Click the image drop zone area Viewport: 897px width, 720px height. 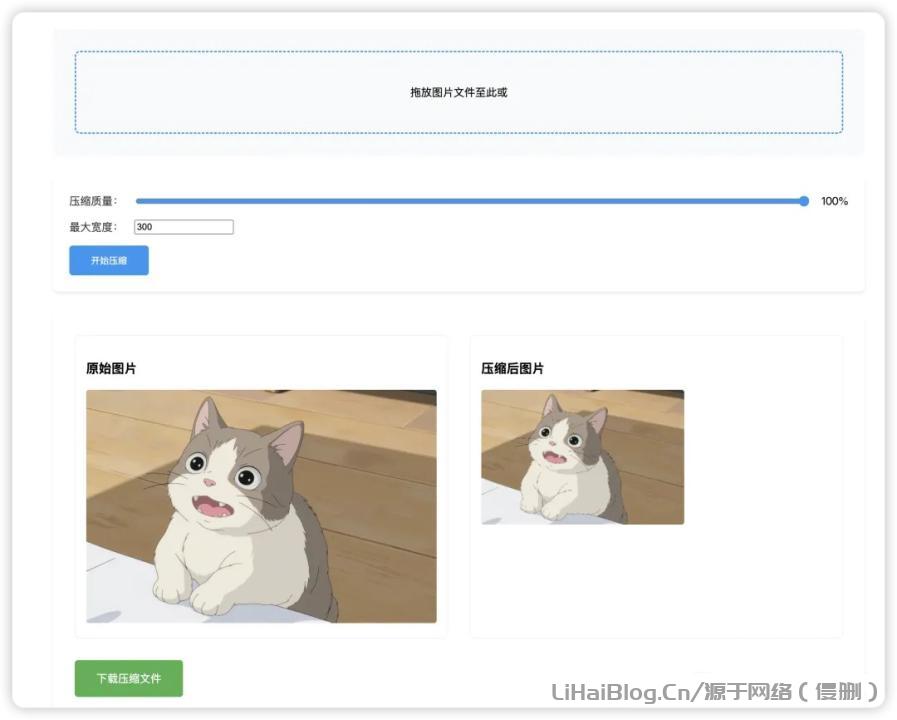pos(458,92)
